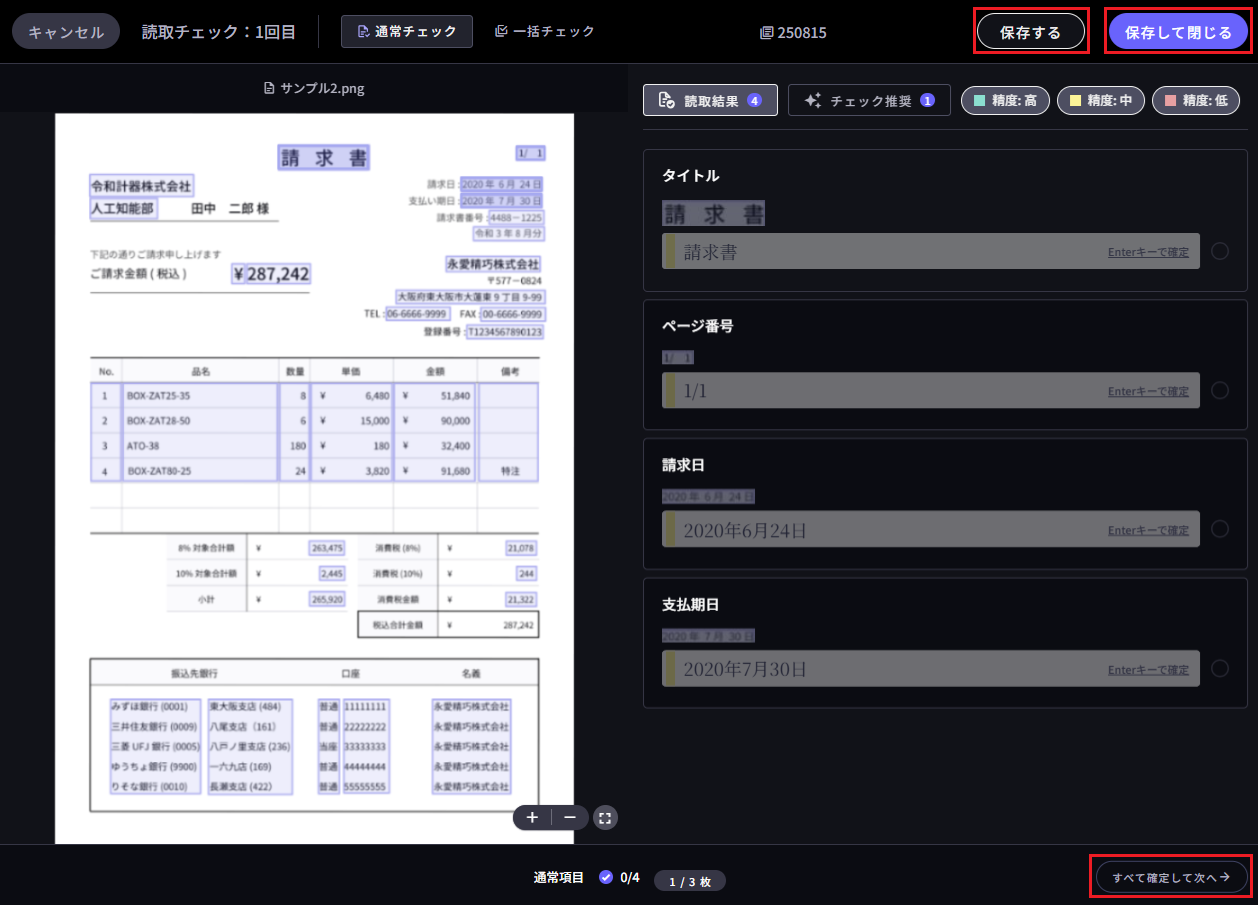Click the fit-to-screen icon on document viewer

pos(604,818)
